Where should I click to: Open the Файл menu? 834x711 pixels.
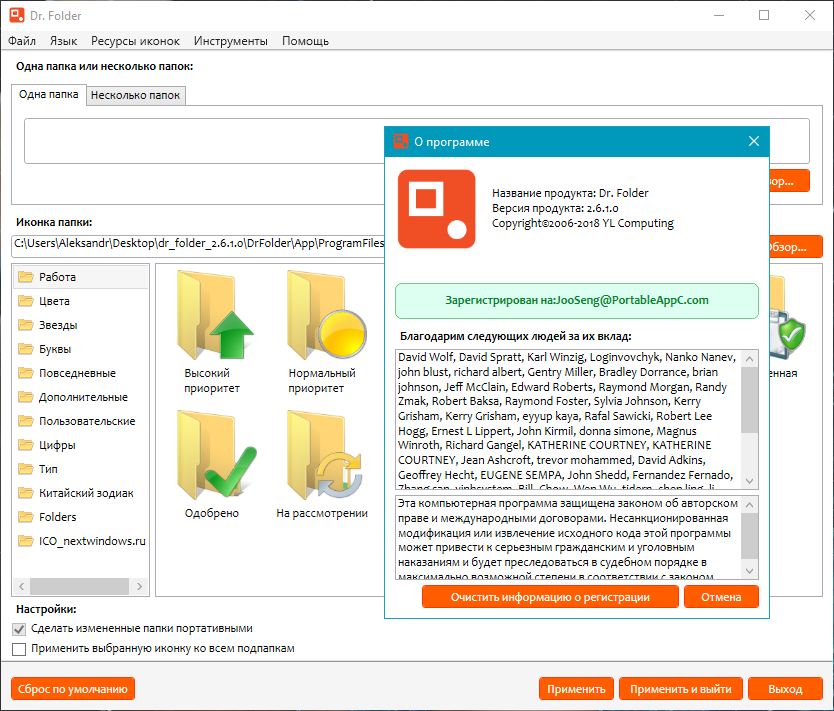pos(22,41)
